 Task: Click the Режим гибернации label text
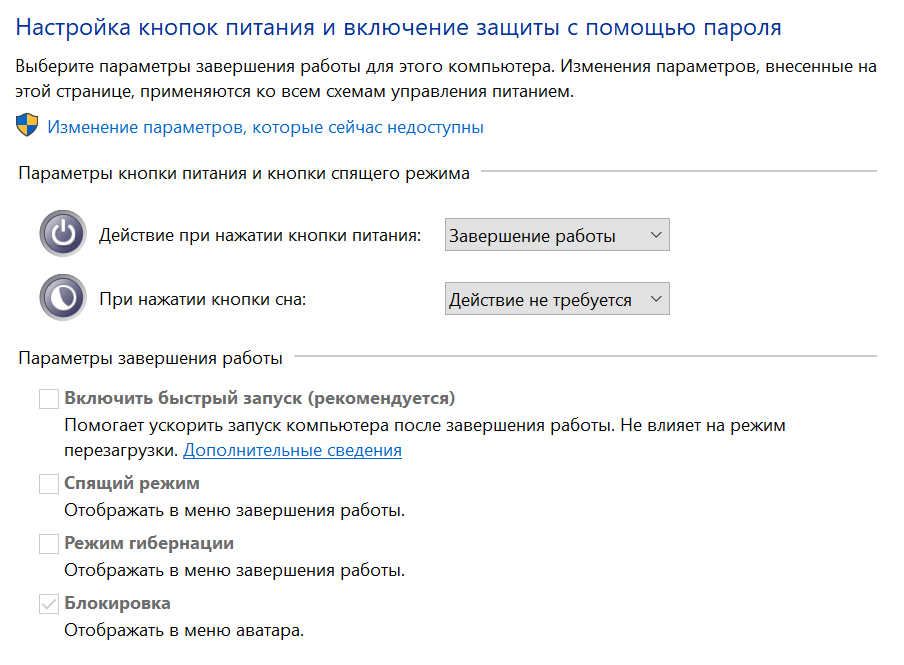pos(149,543)
